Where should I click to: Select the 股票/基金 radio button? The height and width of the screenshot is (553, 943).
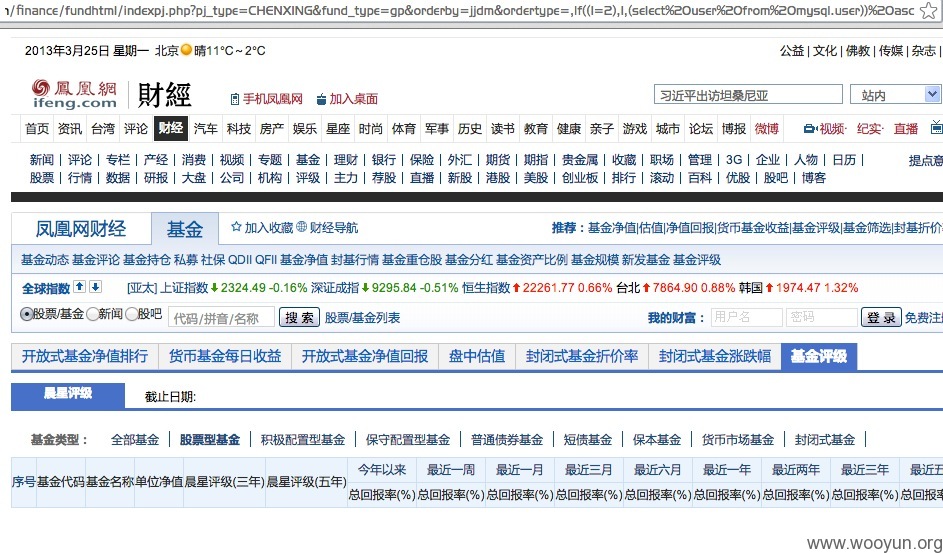pos(26,314)
